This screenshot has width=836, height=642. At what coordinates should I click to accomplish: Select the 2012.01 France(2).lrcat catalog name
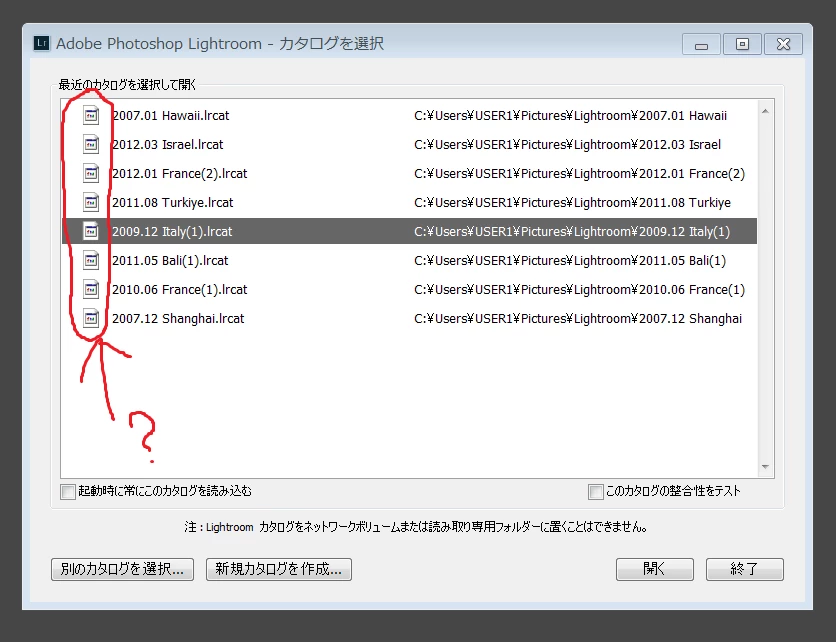[x=180, y=174]
